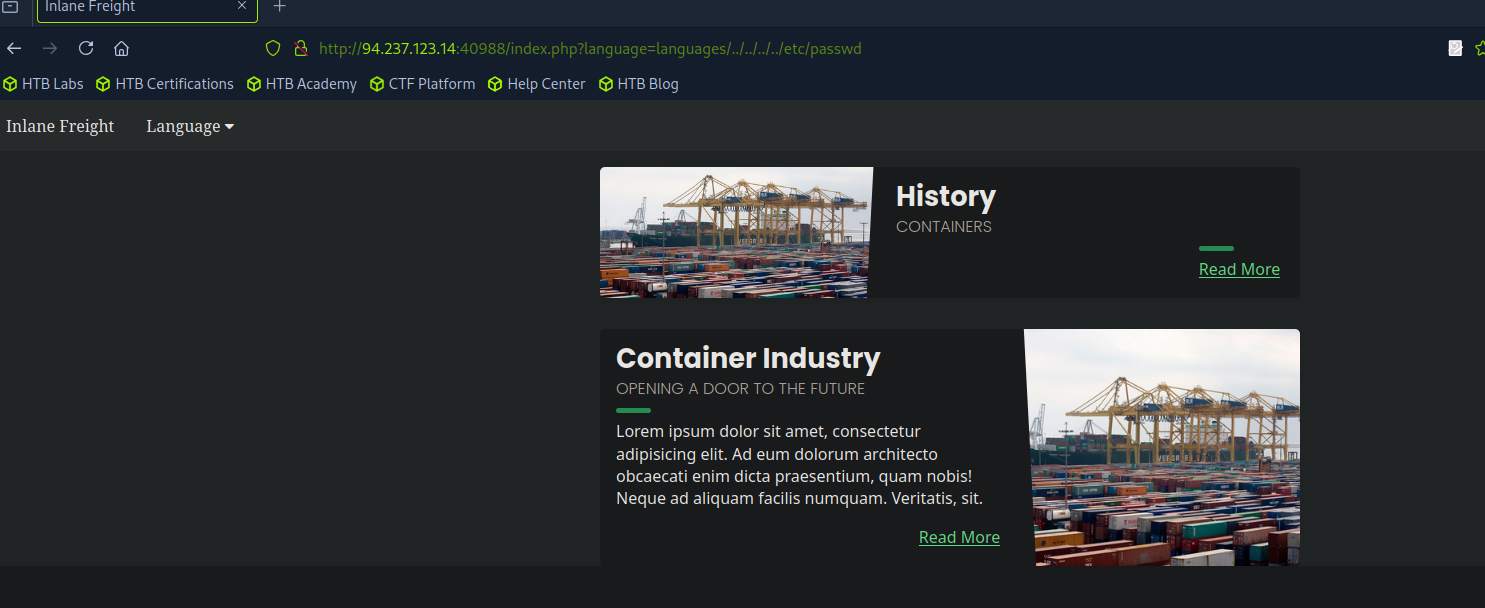Close the Inlane Freight tab
This screenshot has width=1485, height=608.
click(241, 7)
